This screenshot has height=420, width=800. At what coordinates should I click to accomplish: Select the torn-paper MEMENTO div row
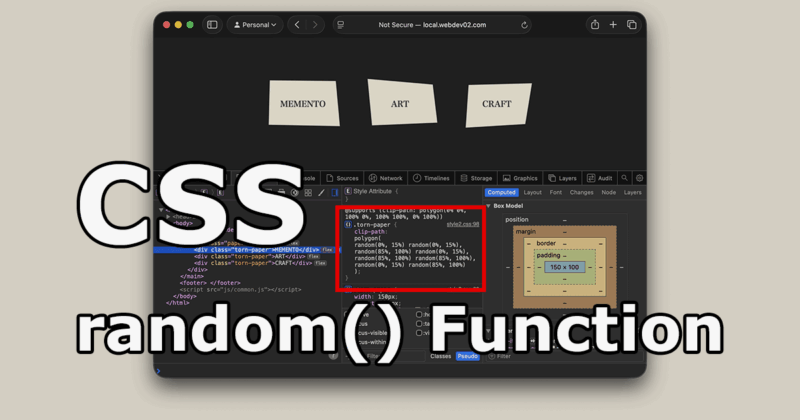247,250
